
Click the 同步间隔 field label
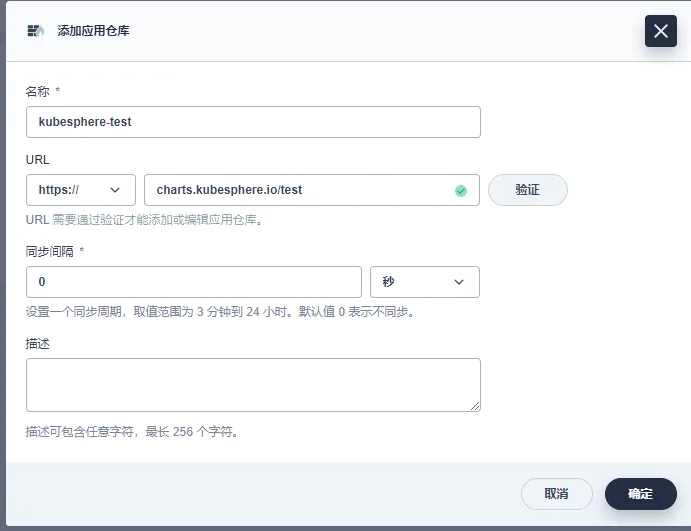(x=49, y=252)
